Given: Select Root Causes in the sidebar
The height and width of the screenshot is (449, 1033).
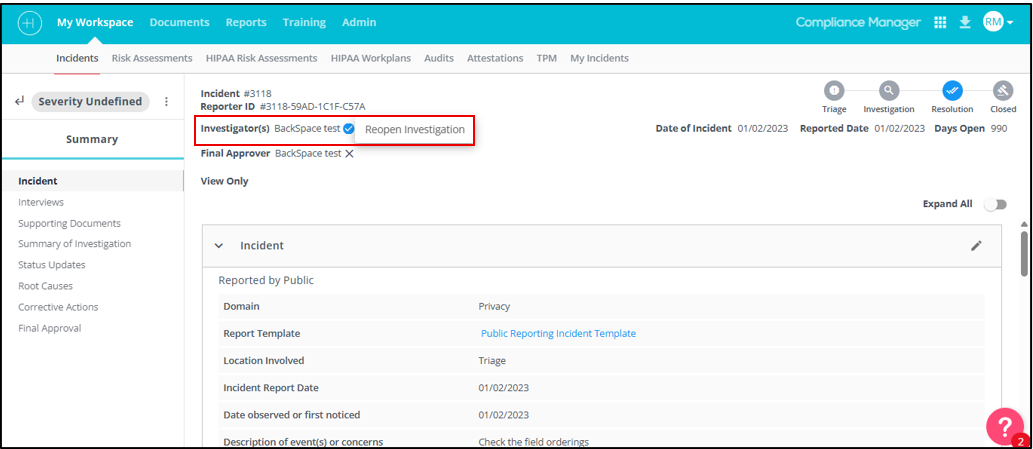Looking at the screenshot, I should click(45, 286).
